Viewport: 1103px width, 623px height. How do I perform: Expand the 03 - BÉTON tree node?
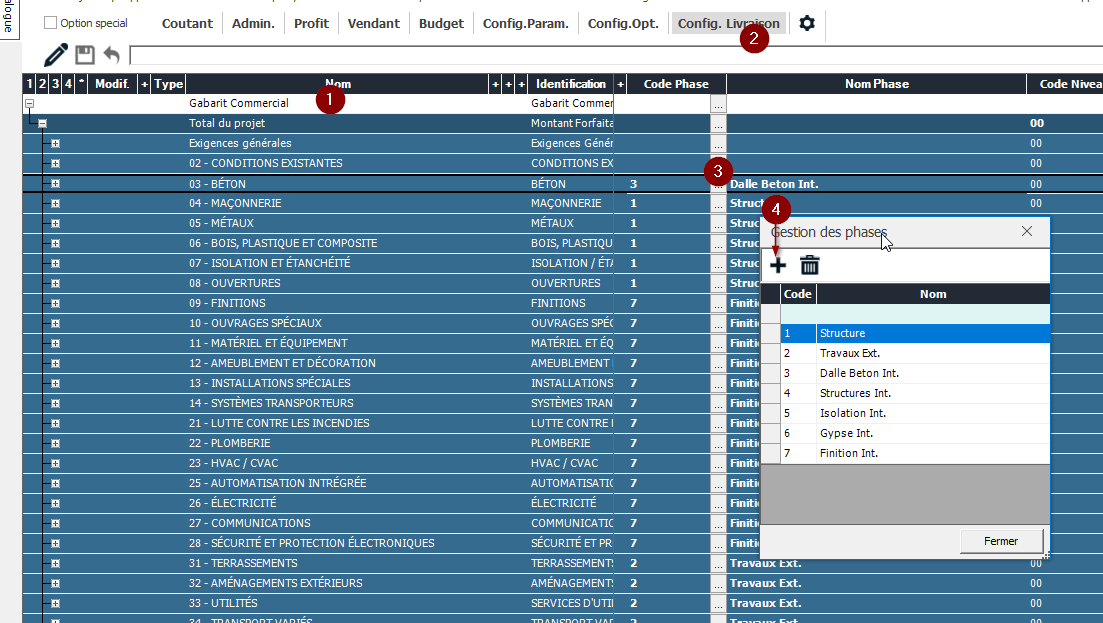point(55,184)
